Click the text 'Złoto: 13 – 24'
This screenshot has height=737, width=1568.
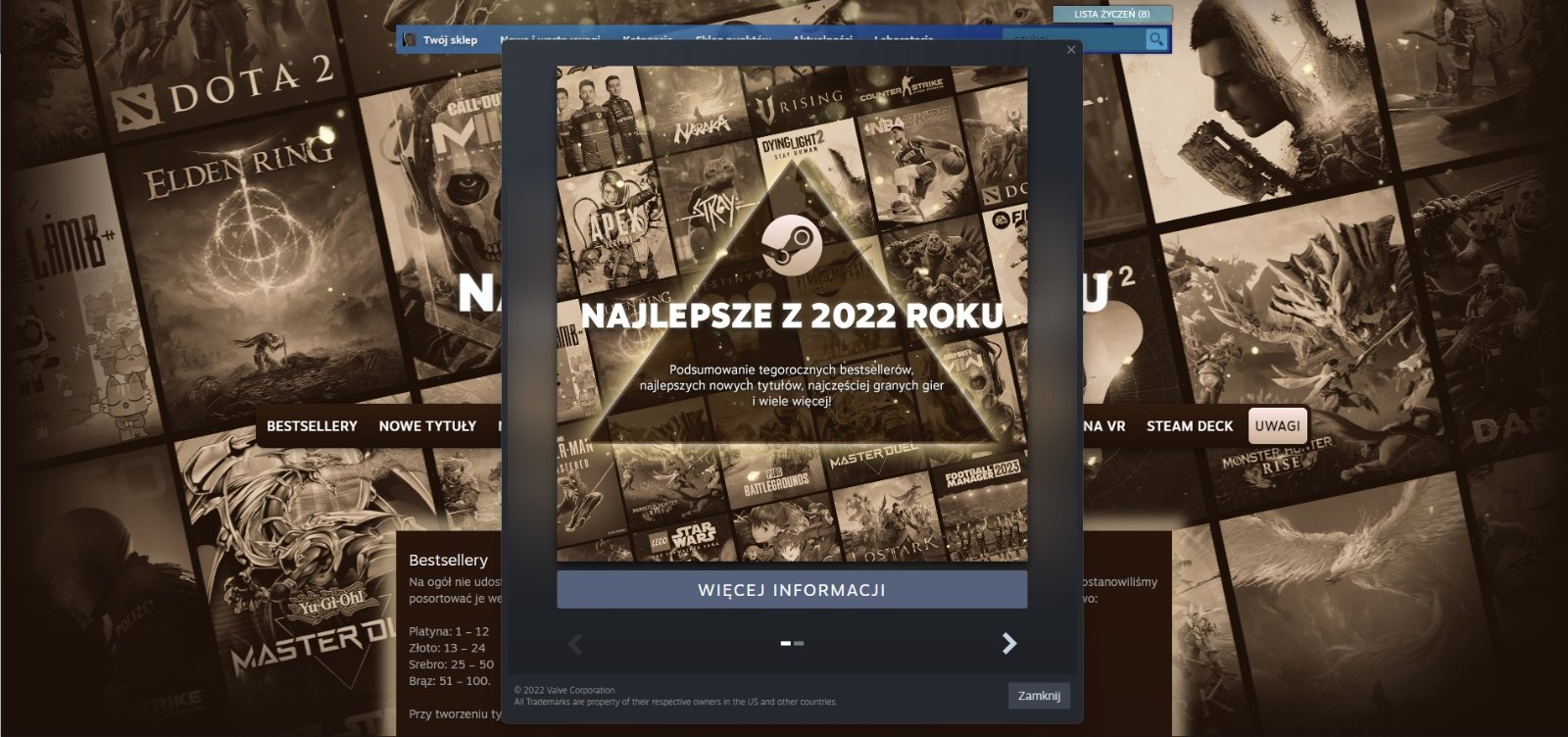(447, 648)
